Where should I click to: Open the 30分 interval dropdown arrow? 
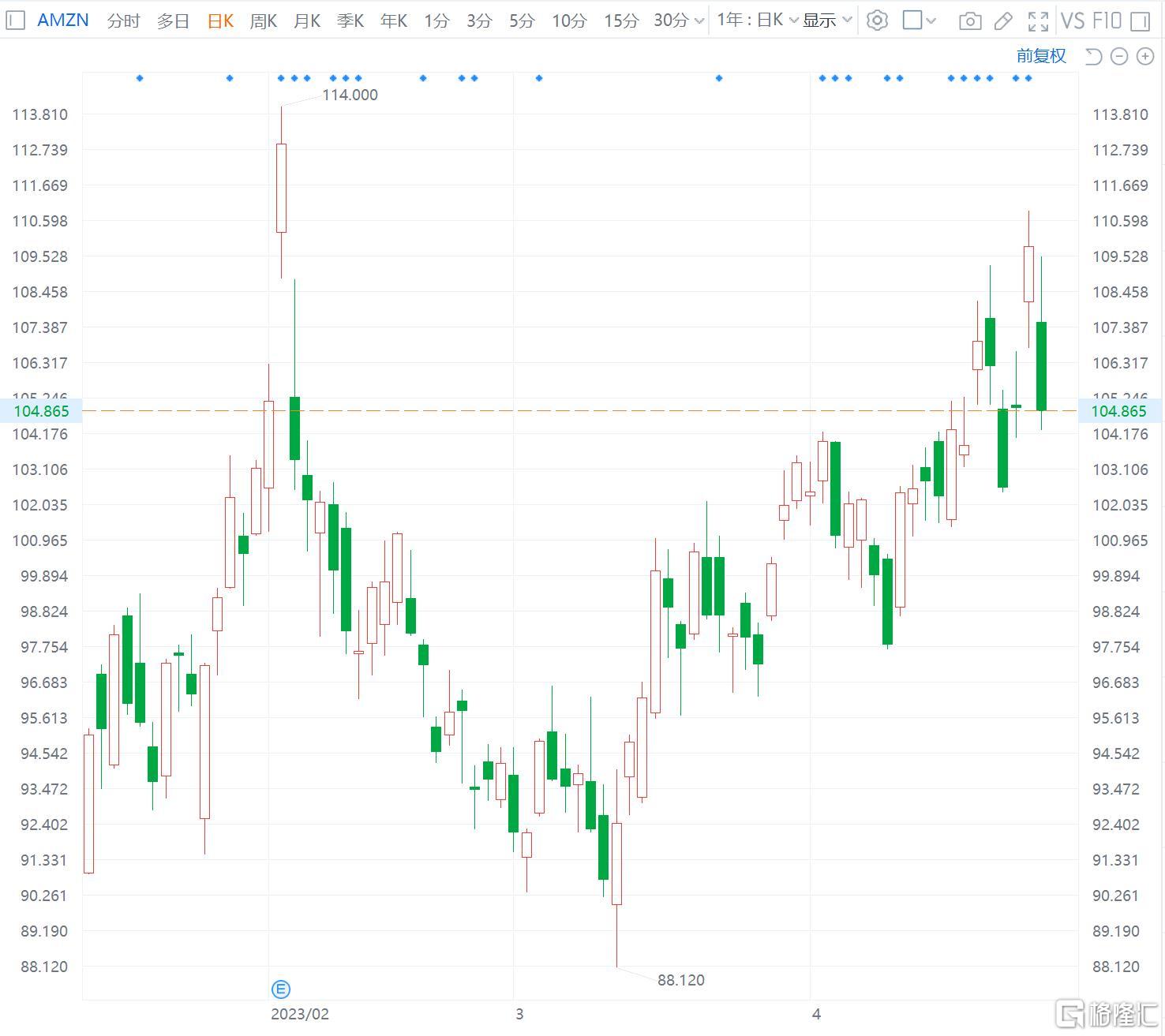pyautogui.click(x=701, y=21)
